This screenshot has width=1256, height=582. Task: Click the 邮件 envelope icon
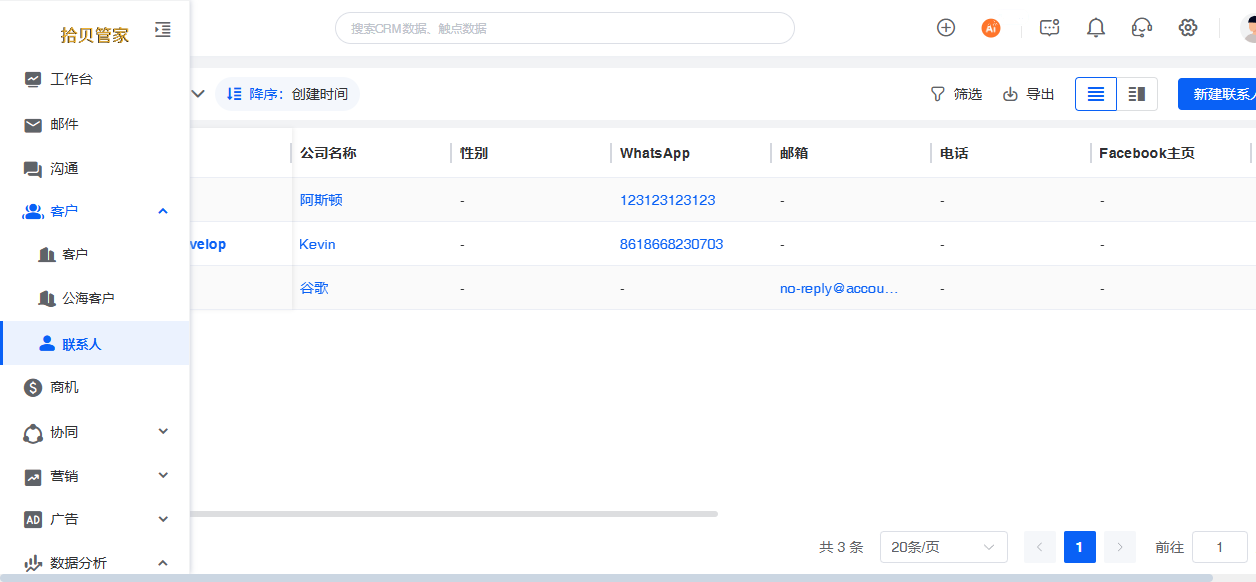pos(33,124)
